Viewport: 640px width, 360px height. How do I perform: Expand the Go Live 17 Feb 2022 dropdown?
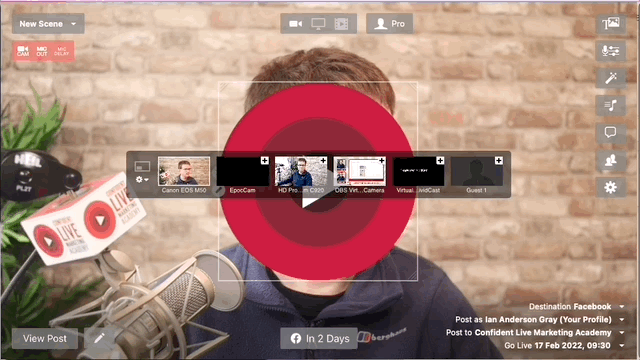[x=622, y=346]
